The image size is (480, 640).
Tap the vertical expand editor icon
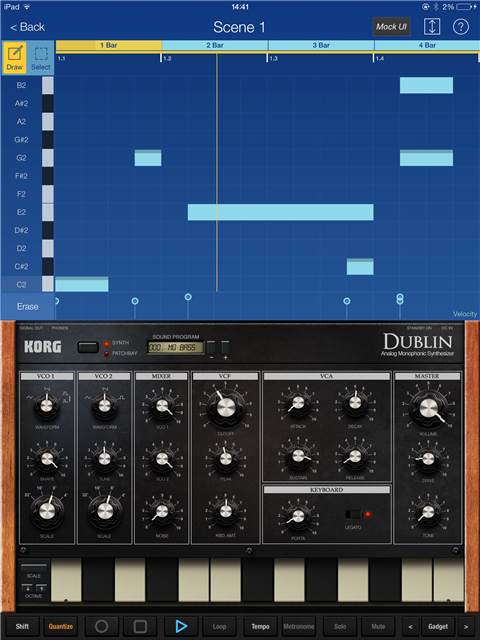[431, 27]
